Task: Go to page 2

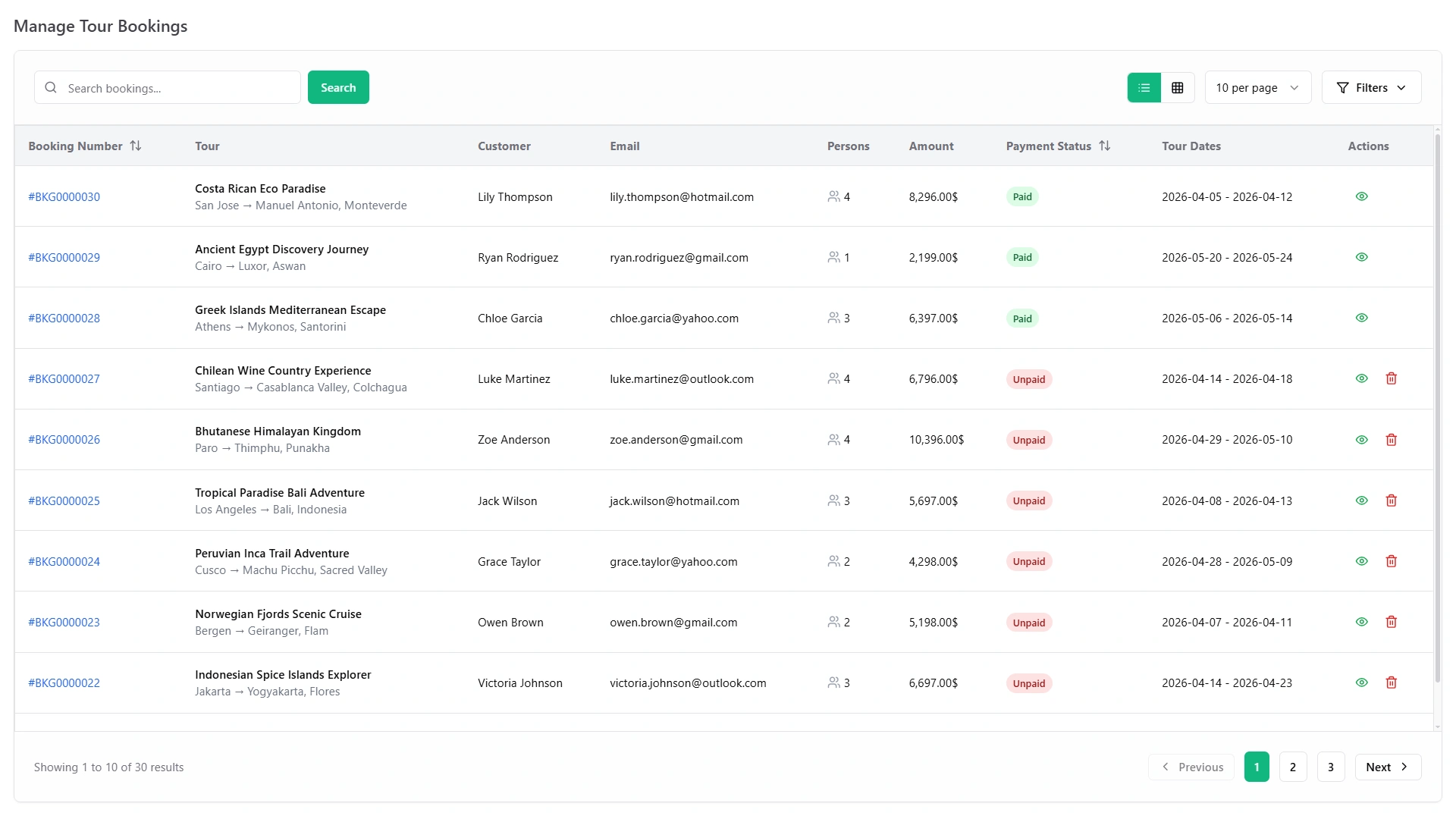Action: (x=1293, y=767)
